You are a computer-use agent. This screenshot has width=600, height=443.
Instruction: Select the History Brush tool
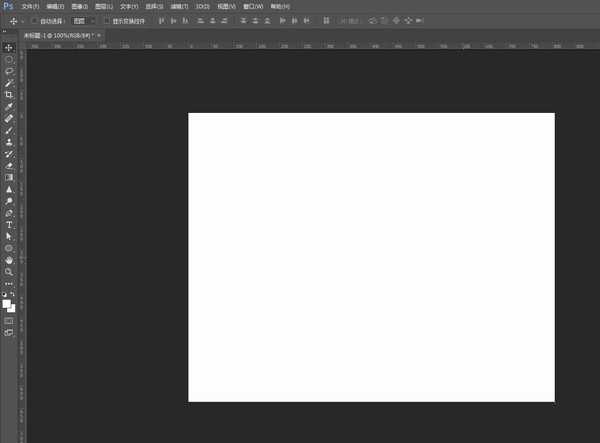point(9,154)
